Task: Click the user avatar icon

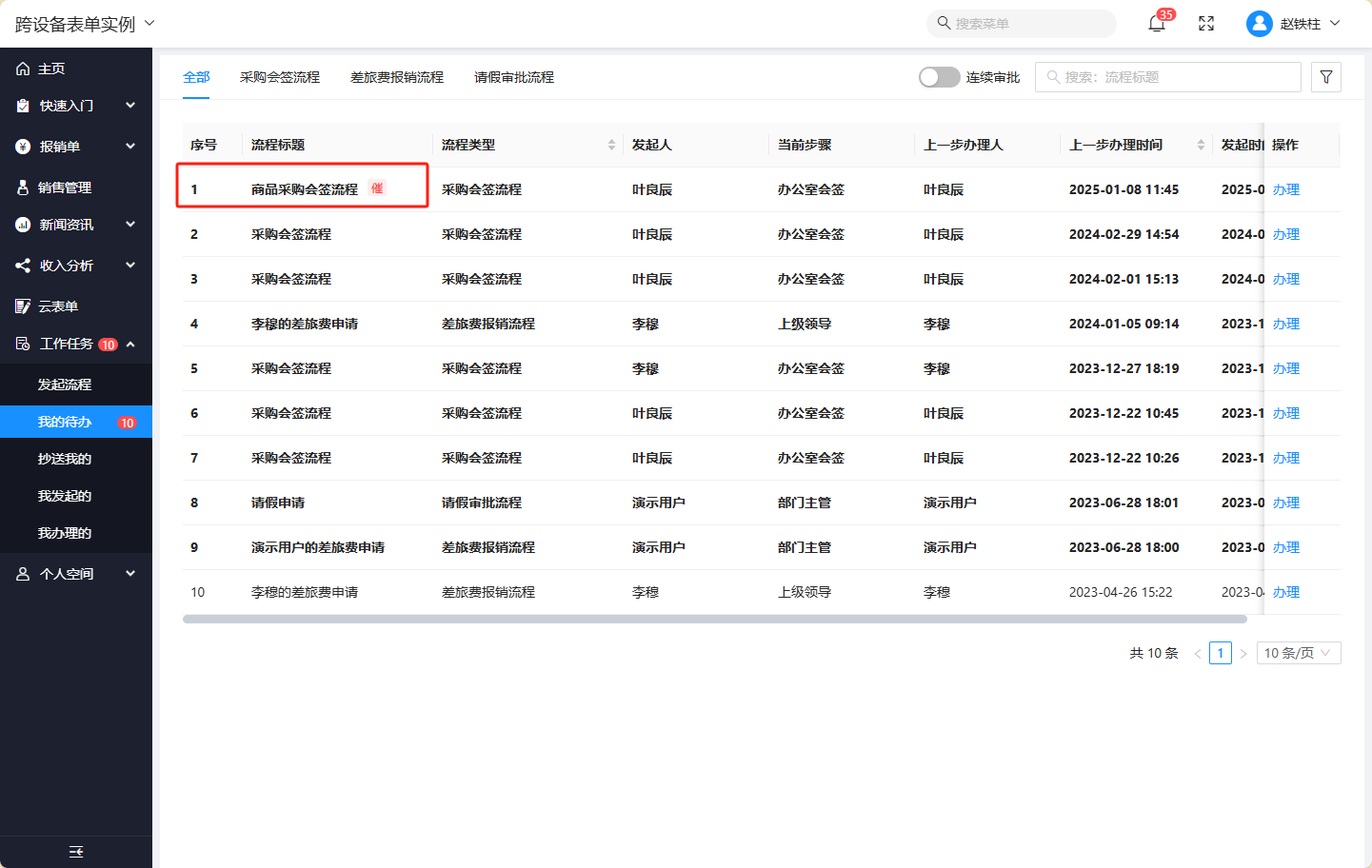Action: pyautogui.click(x=1259, y=24)
